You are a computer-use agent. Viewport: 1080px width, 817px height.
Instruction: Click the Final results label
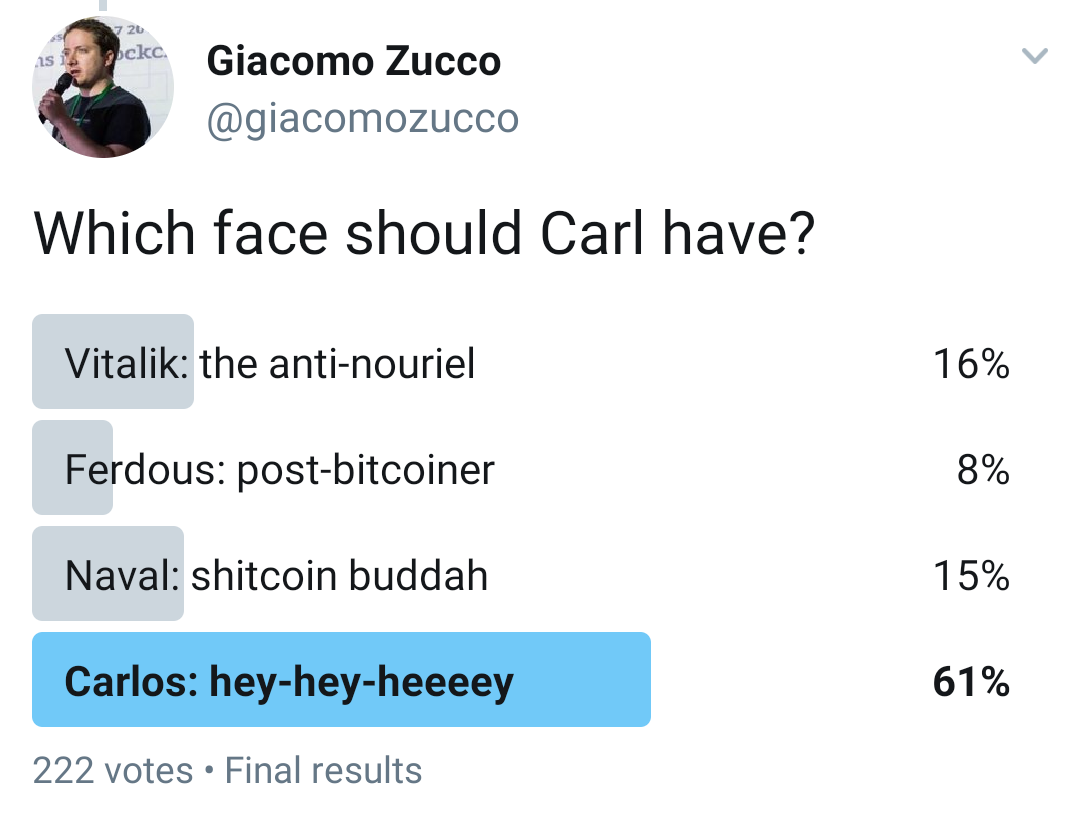(x=323, y=770)
